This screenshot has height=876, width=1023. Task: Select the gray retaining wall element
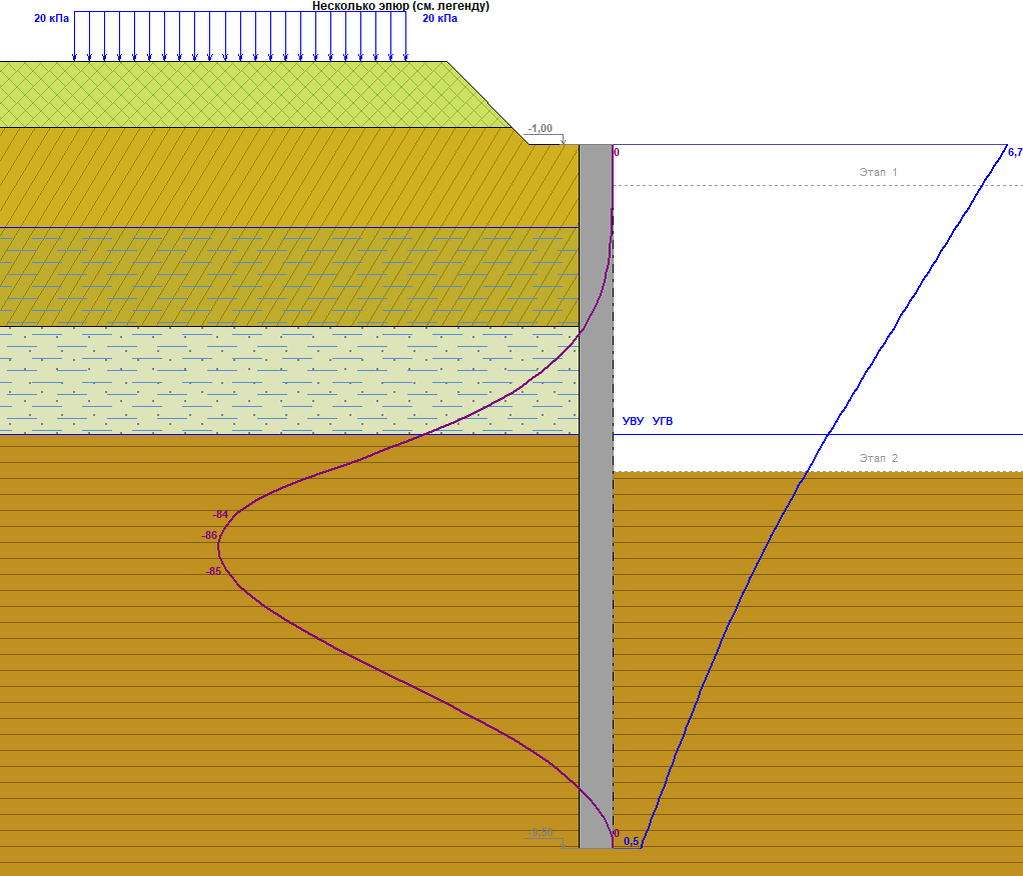(x=596, y=496)
